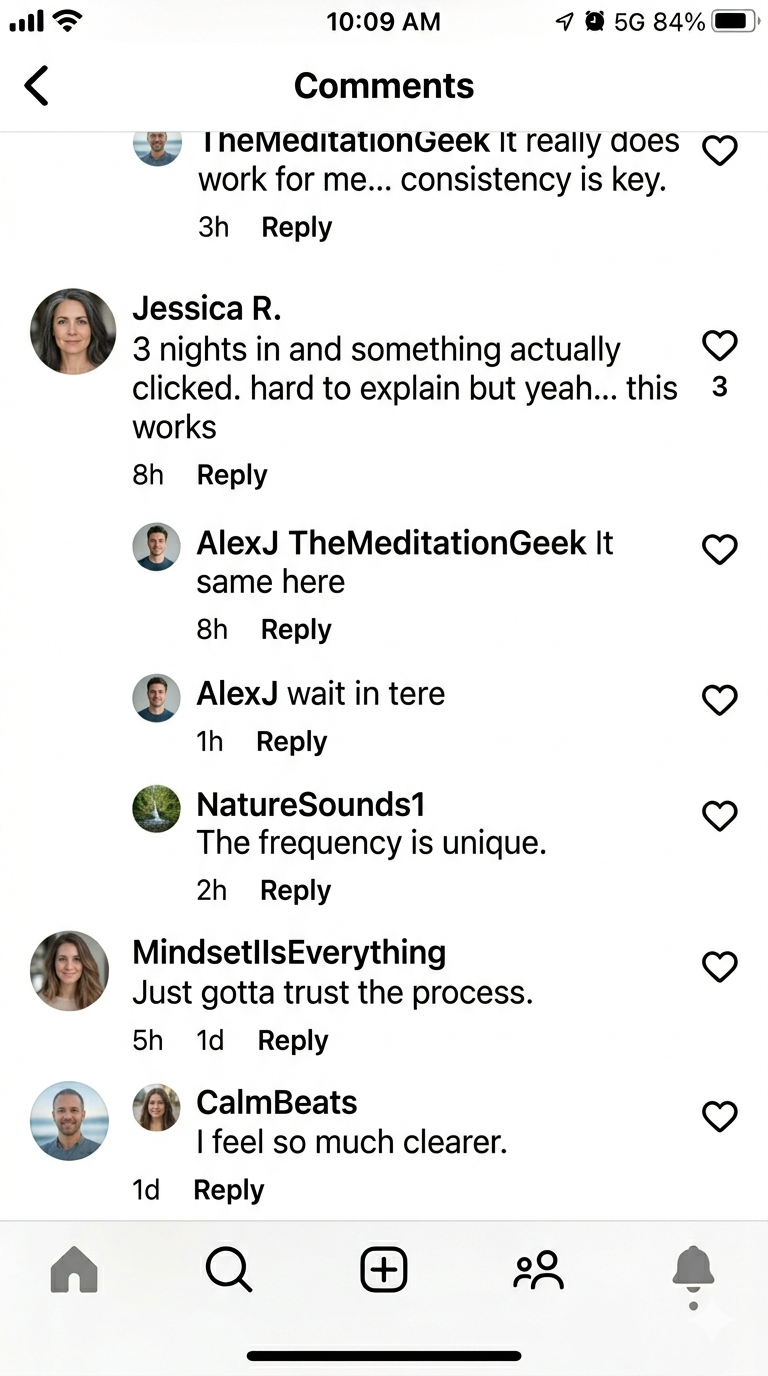Like the NatureSounds1 comment
This screenshot has height=1376, width=768.
[720, 816]
